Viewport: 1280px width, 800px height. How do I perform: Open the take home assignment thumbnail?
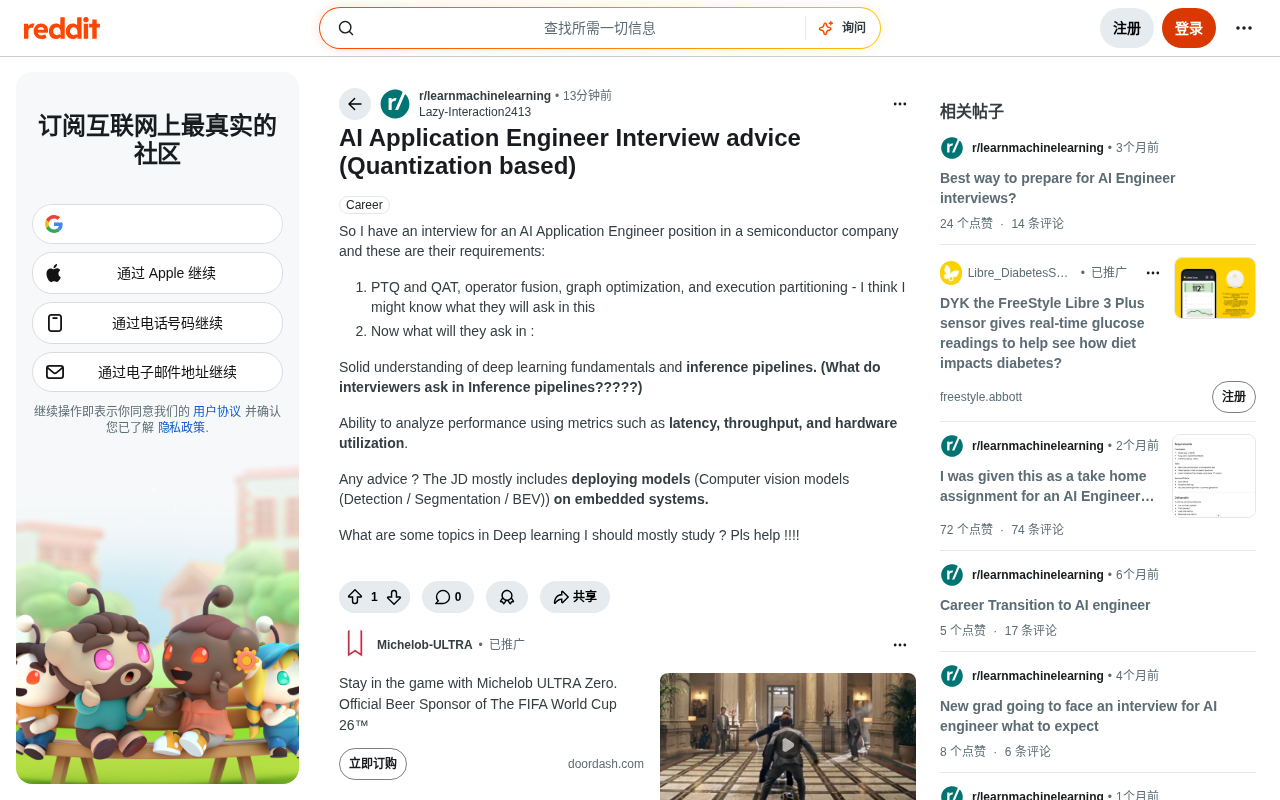tap(1214, 476)
